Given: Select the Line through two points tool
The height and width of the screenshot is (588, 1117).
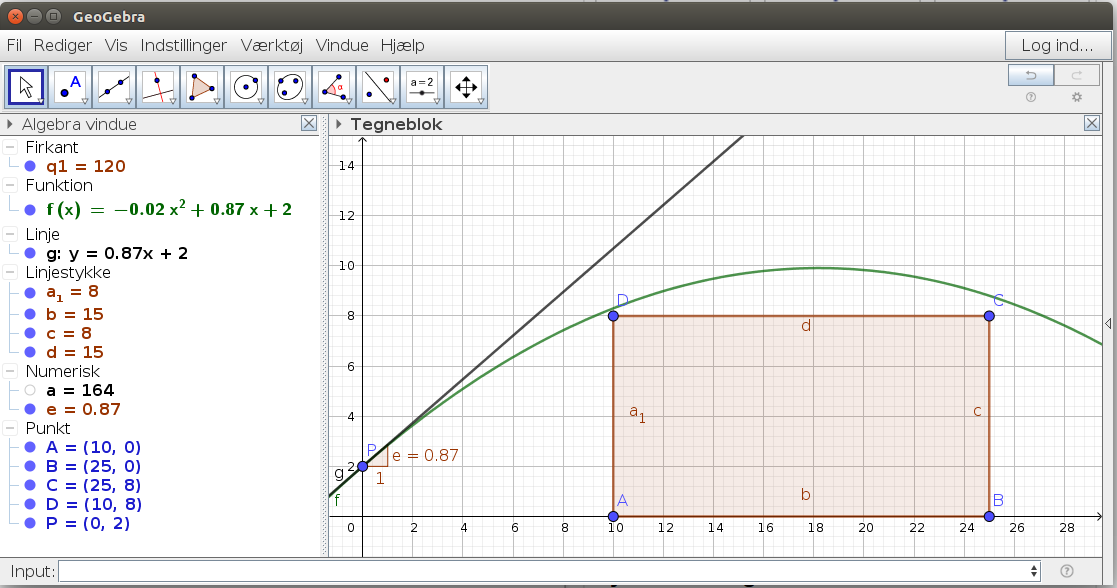Looking at the screenshot, I should point(114,88).
